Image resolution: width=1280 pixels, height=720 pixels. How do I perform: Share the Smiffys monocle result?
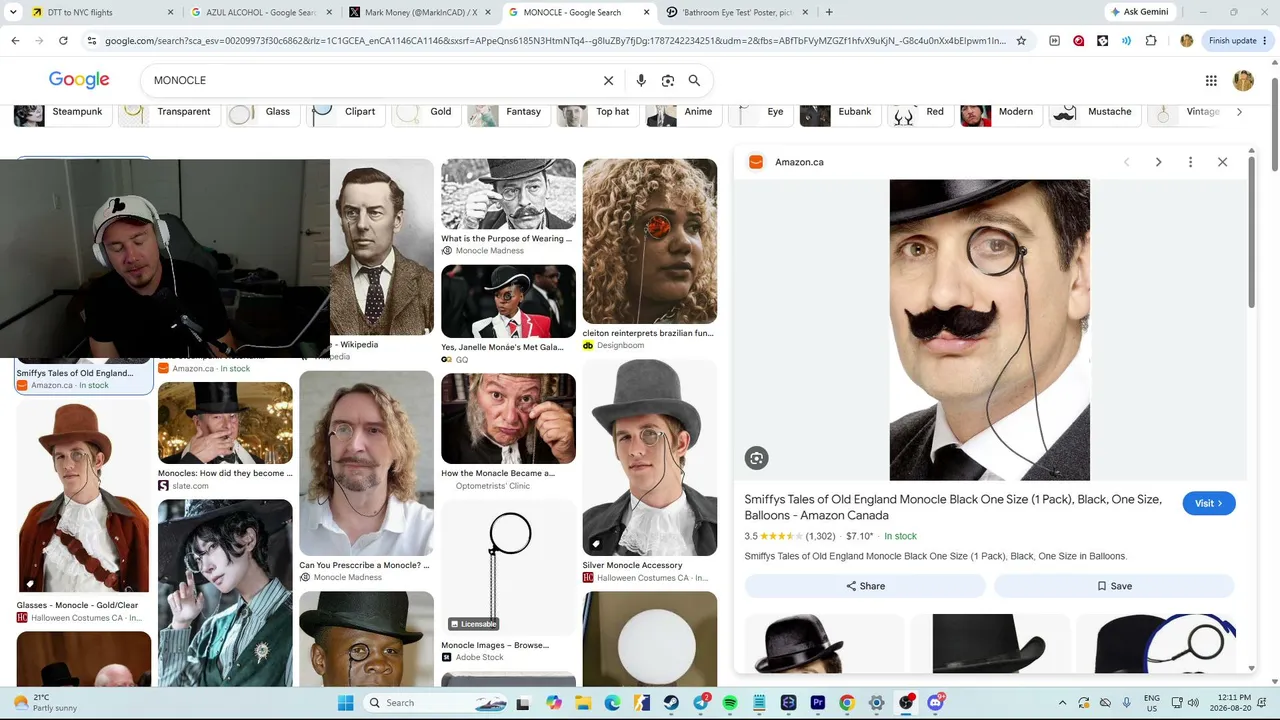865,586
